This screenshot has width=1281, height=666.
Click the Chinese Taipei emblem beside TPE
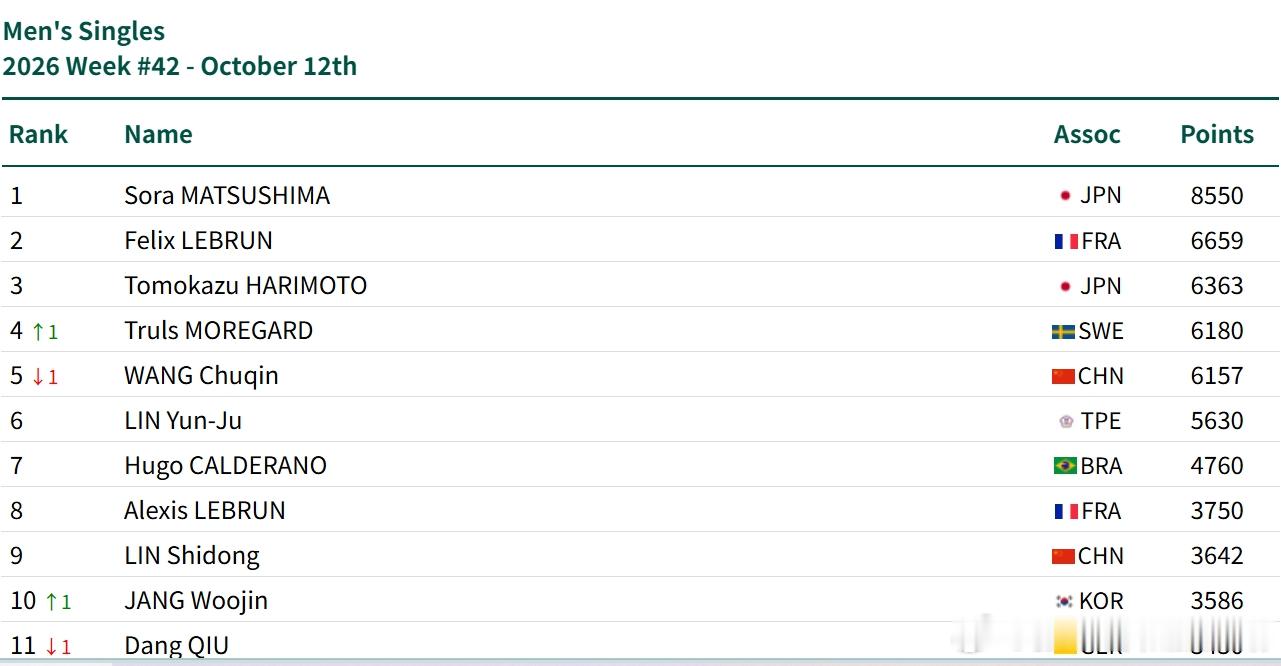coord(1066,421)
